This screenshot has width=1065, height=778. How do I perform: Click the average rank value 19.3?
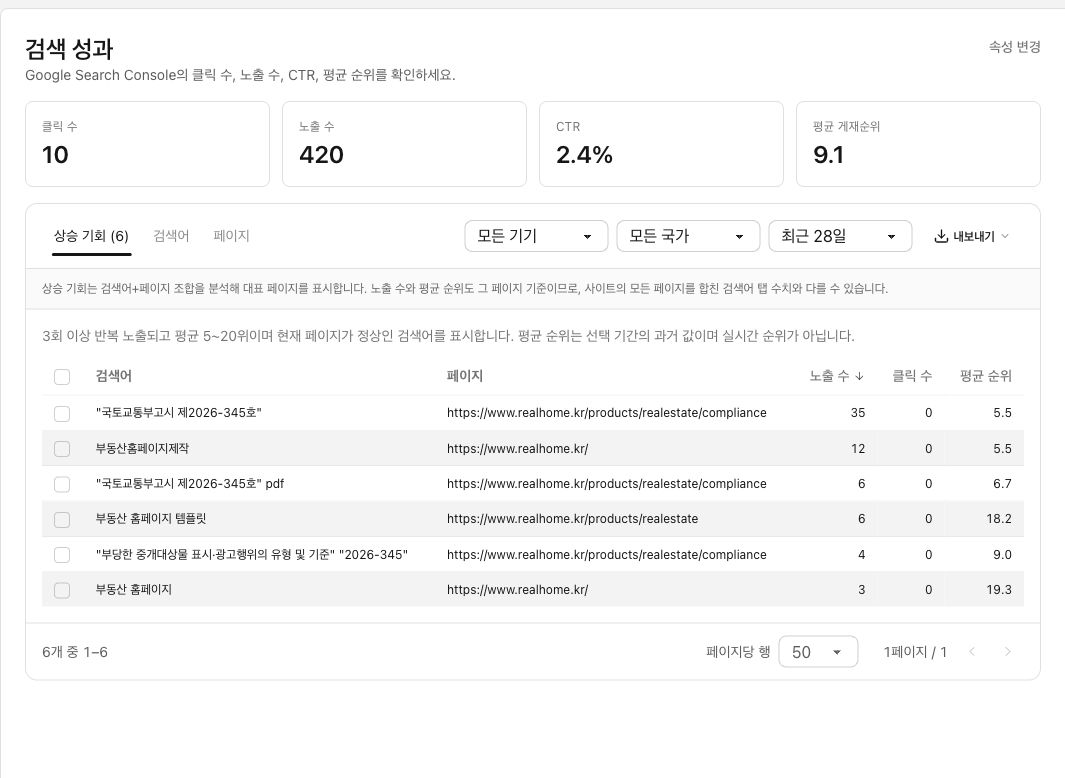click(999, 590)
